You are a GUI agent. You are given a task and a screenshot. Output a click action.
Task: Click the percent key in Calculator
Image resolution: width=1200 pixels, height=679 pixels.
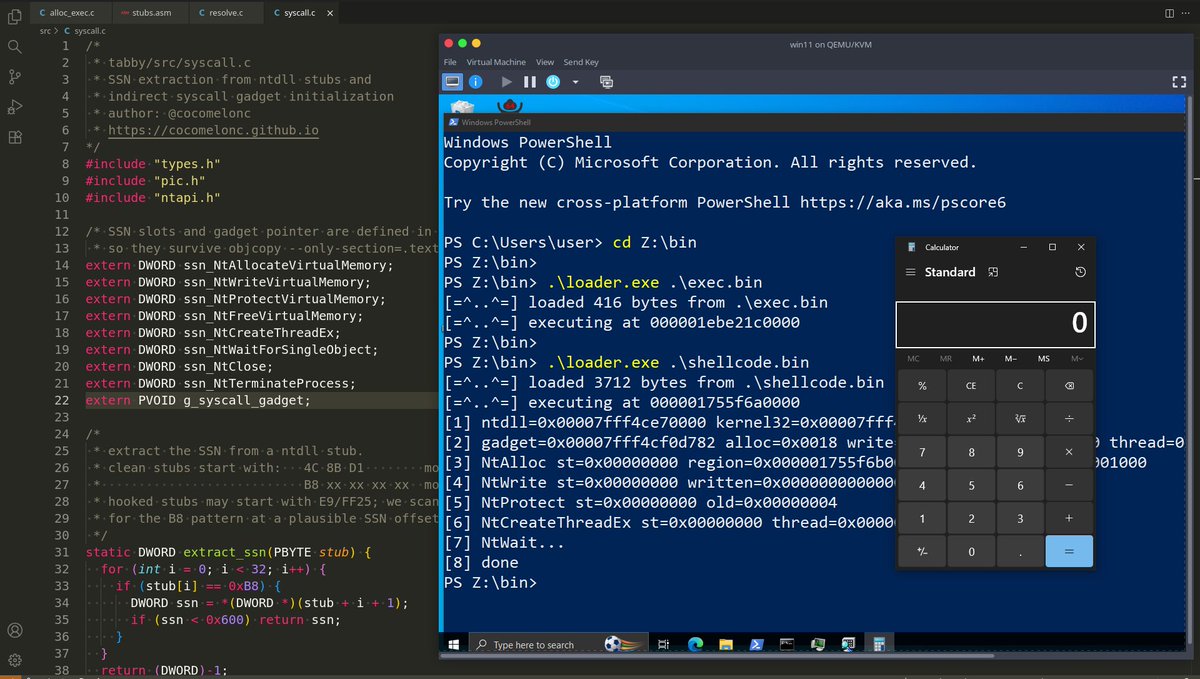[922, 385]
